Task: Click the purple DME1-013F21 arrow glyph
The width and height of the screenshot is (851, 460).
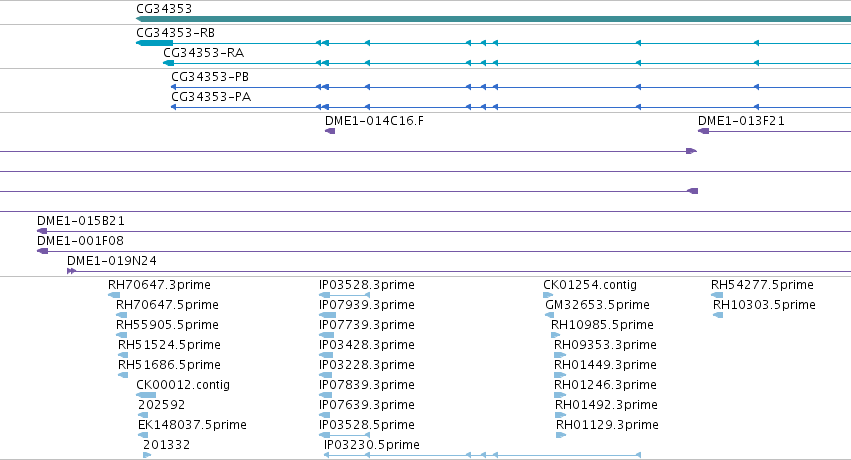Action: point(703,131)
